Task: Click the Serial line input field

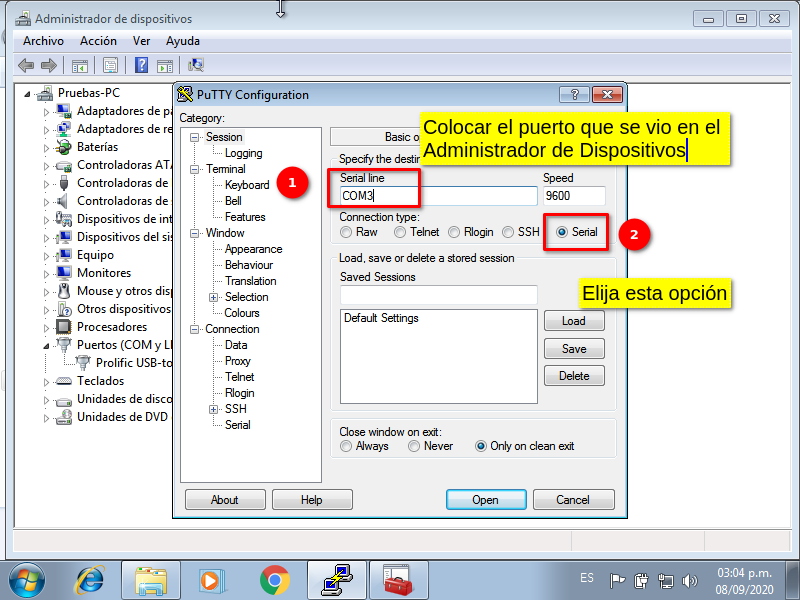Action: tap(437, 195)
